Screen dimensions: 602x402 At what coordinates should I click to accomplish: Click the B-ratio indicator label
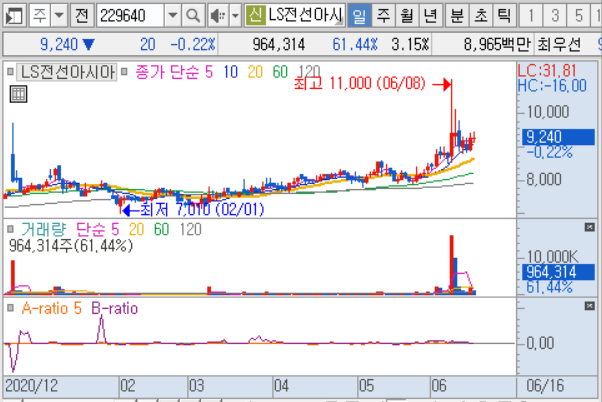coord(114,308)
